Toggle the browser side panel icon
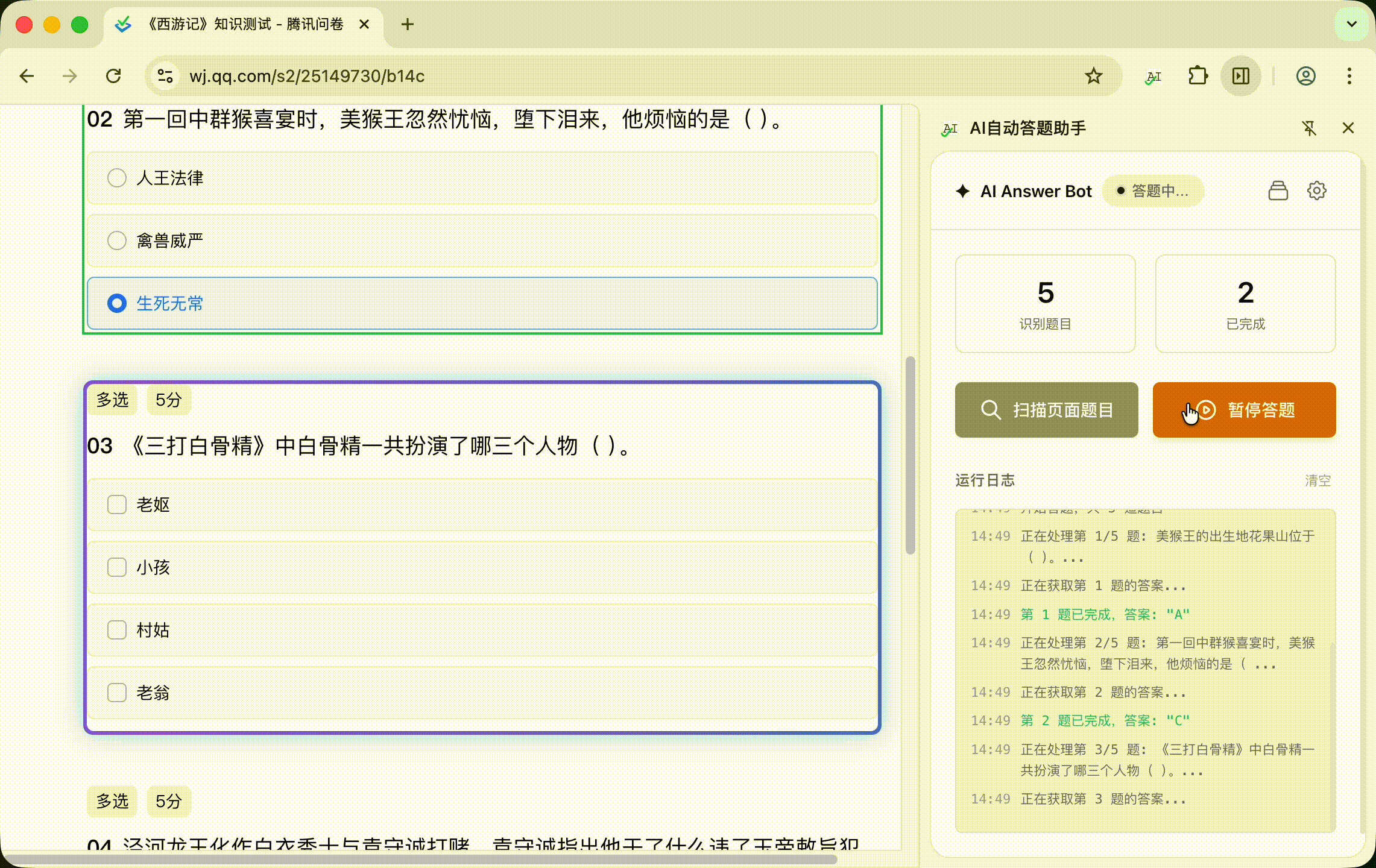The image size is (1376, 868). coord(1240,76)
